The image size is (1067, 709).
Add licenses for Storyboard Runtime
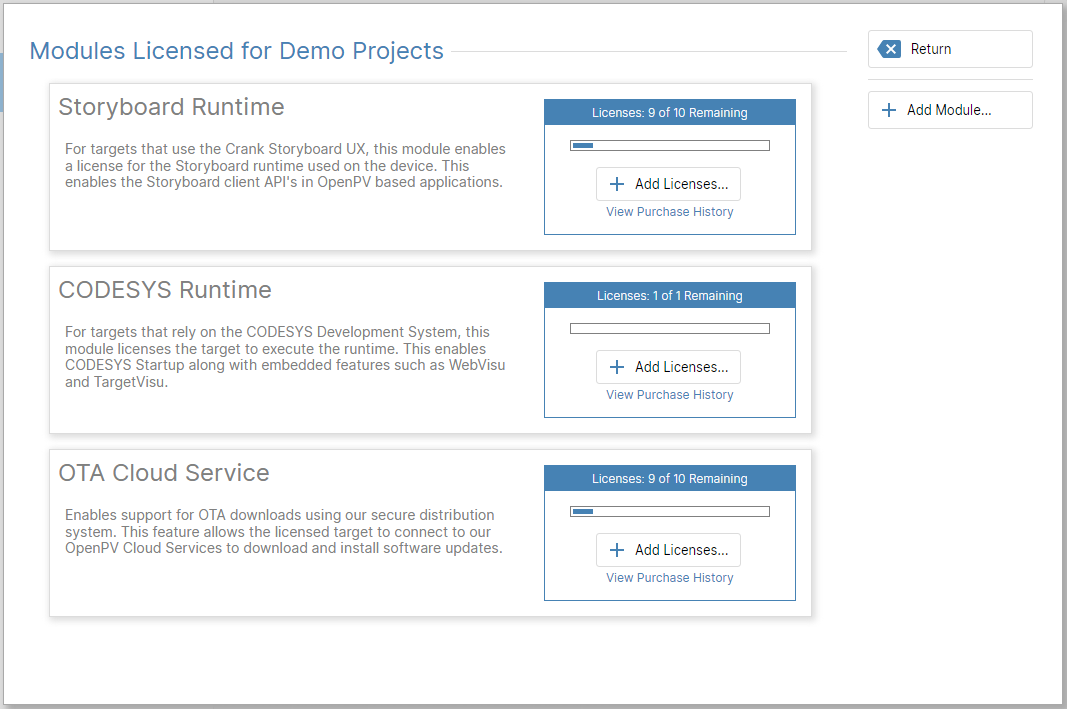pyautogui.click(x=668, y=184)
